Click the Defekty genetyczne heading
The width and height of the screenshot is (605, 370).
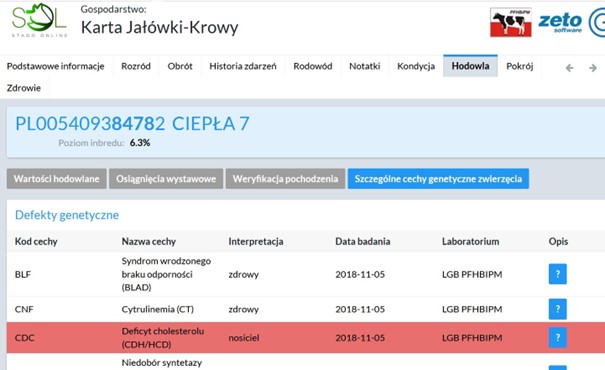tap(67, 215)
